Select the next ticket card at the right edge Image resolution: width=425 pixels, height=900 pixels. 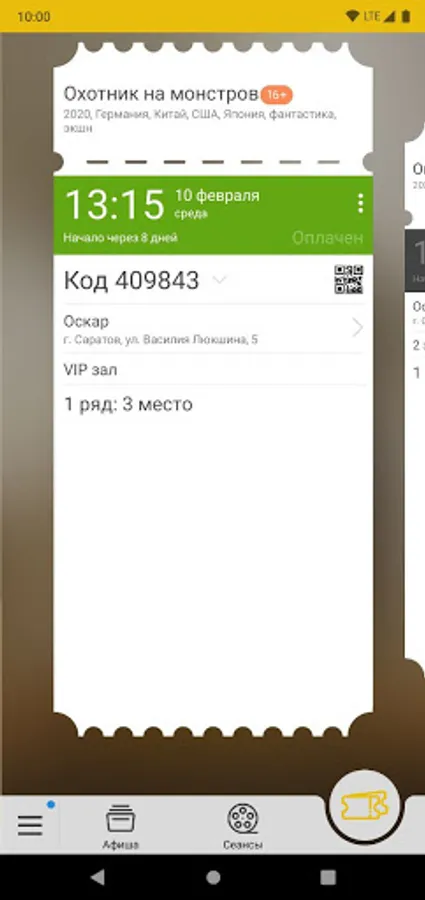tap(415, 402)
